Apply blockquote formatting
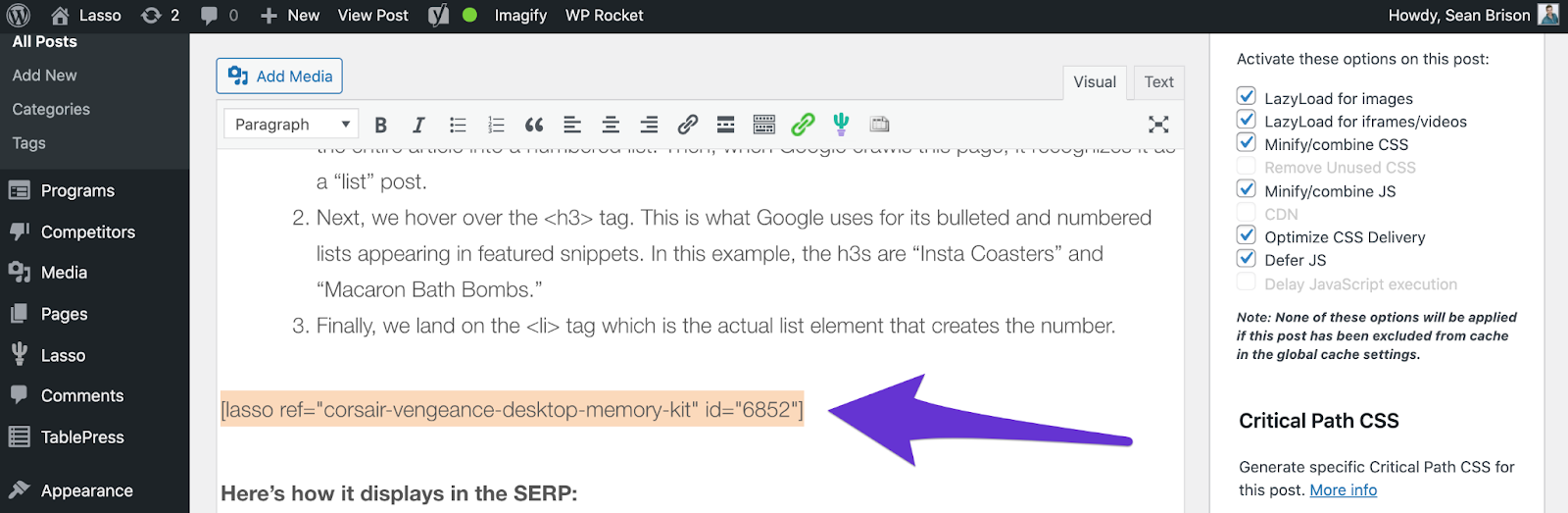Image resolution: width=1568 pixels, height=513 pixels. [x=534, y=125]
